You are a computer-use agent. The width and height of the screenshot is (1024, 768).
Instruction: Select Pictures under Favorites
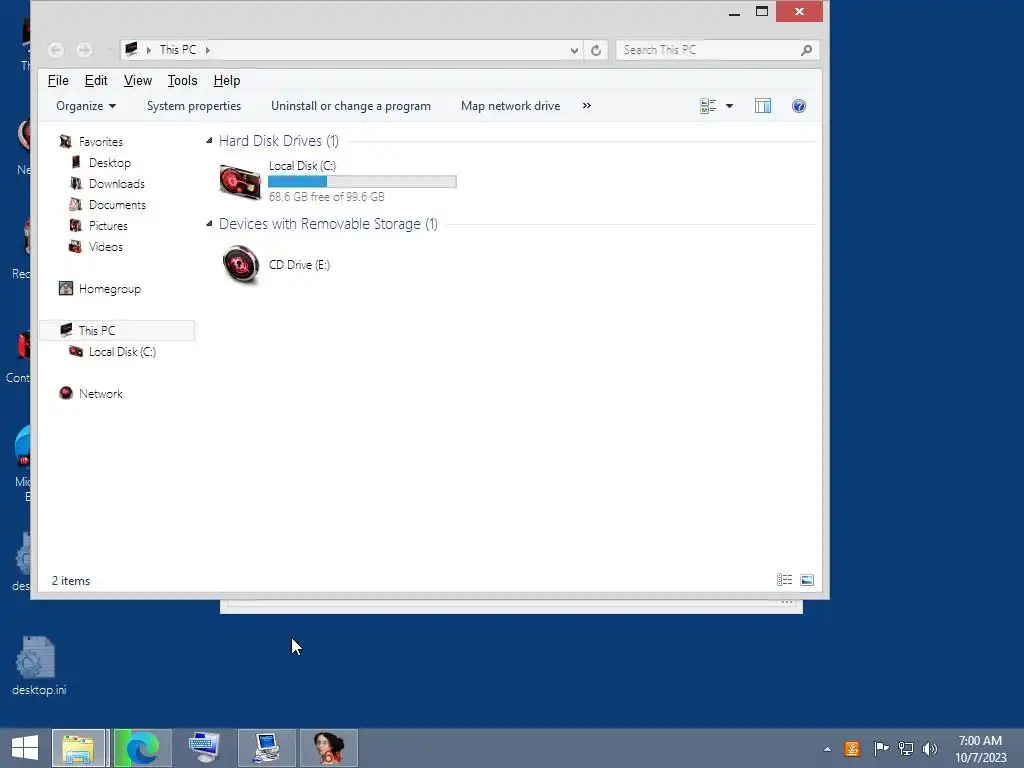108,225
